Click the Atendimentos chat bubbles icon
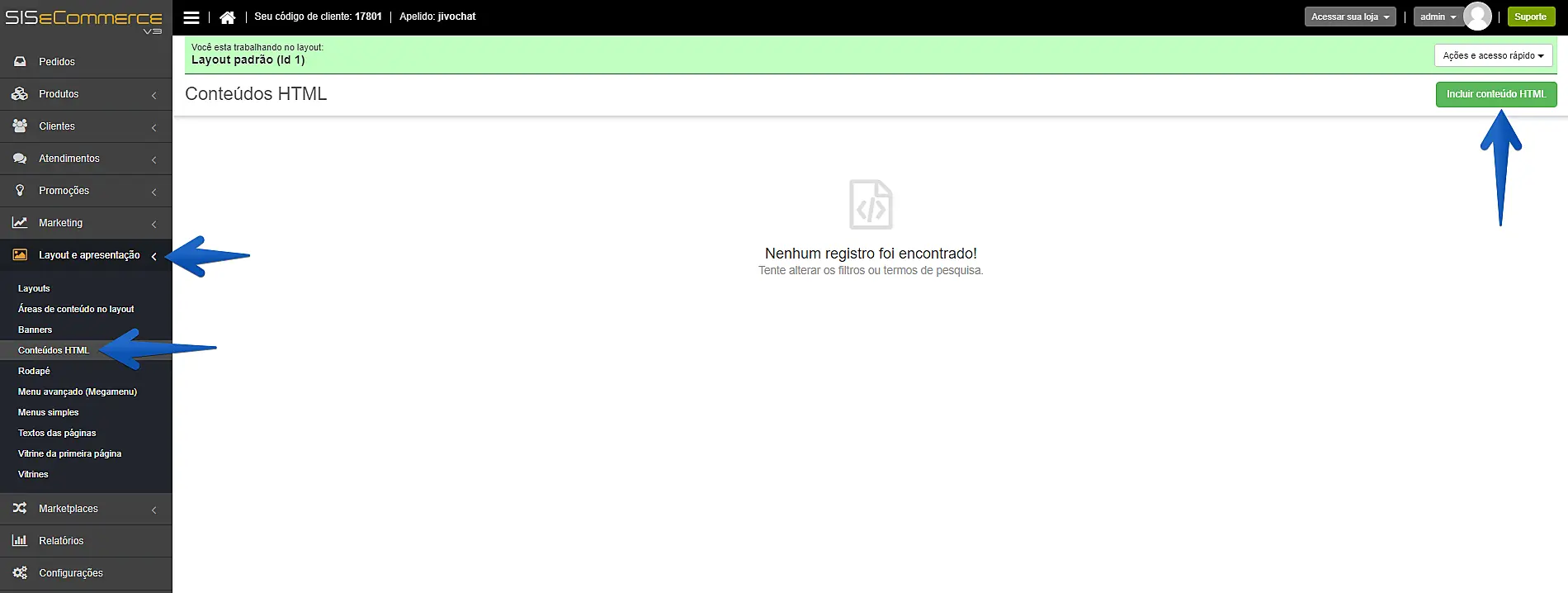 pyautogui.click(x=20, y=159)
